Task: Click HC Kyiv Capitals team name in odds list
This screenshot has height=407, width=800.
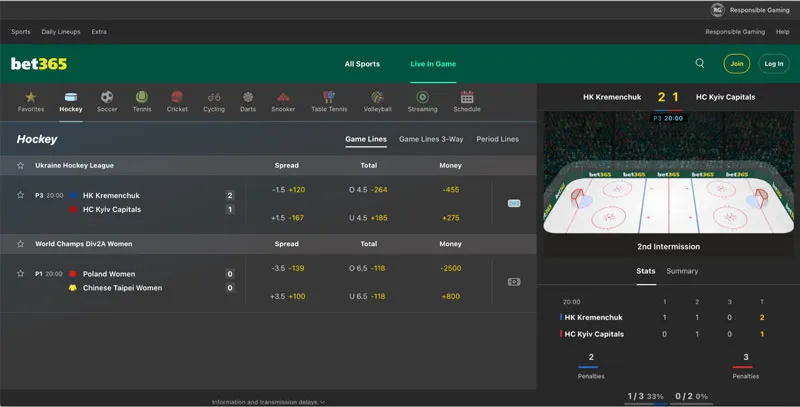Action: click(x=112, y=209)
